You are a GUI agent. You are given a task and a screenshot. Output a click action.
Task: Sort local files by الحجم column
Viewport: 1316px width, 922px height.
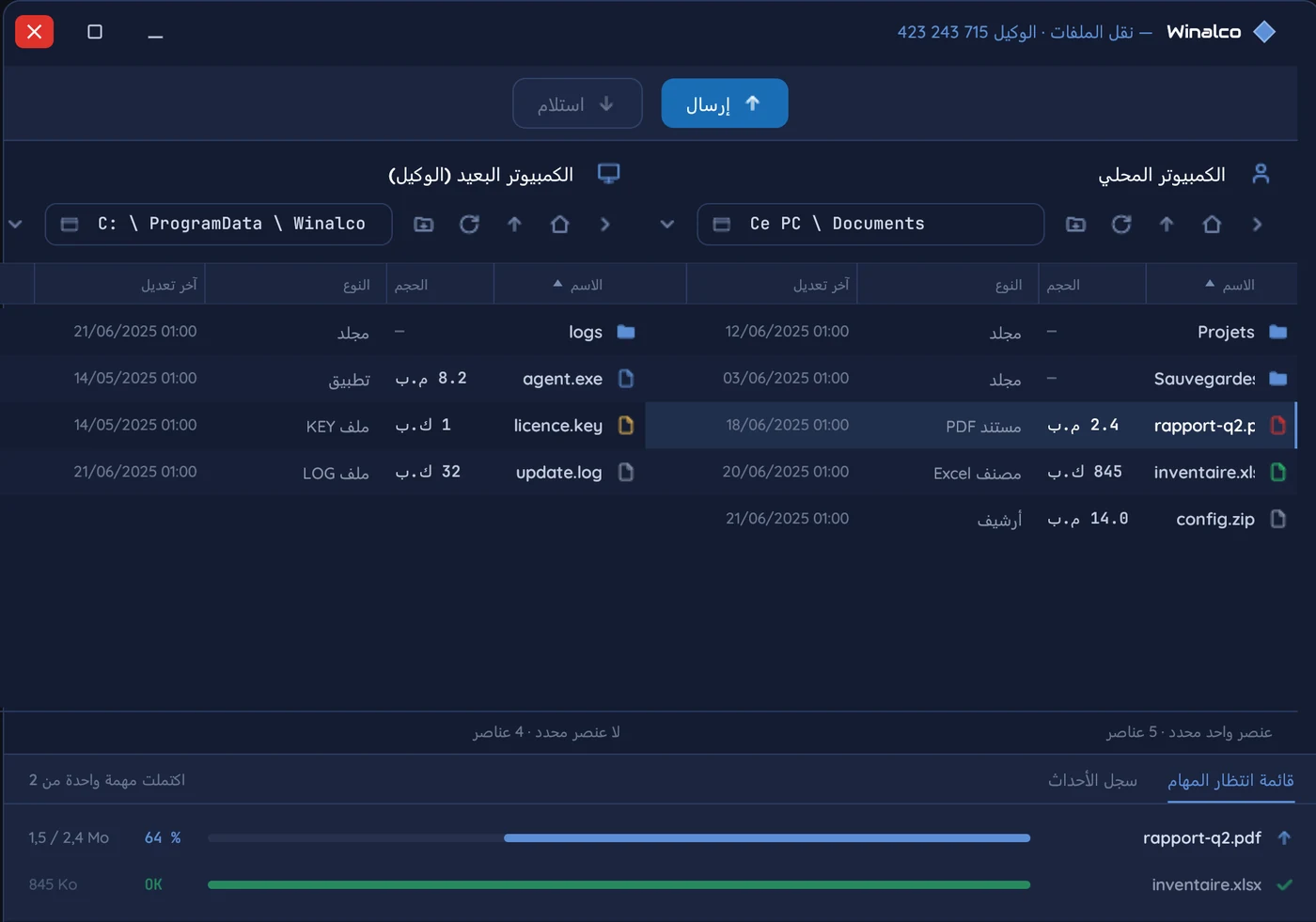(1091, 285)
